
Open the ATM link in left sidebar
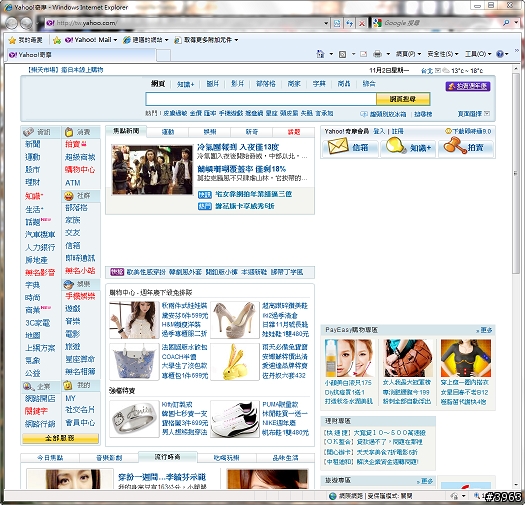click(73, 183)
